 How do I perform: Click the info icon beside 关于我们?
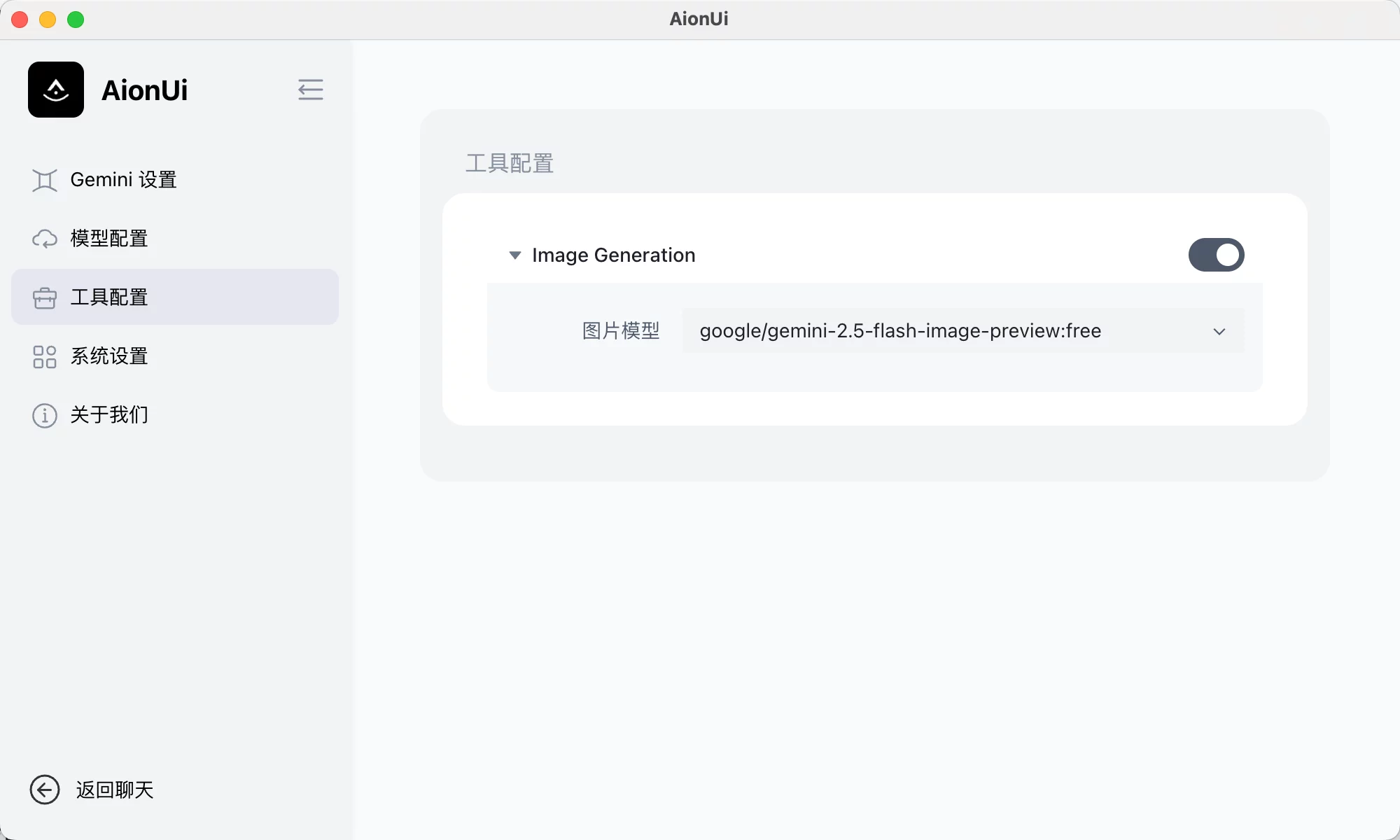45,415
